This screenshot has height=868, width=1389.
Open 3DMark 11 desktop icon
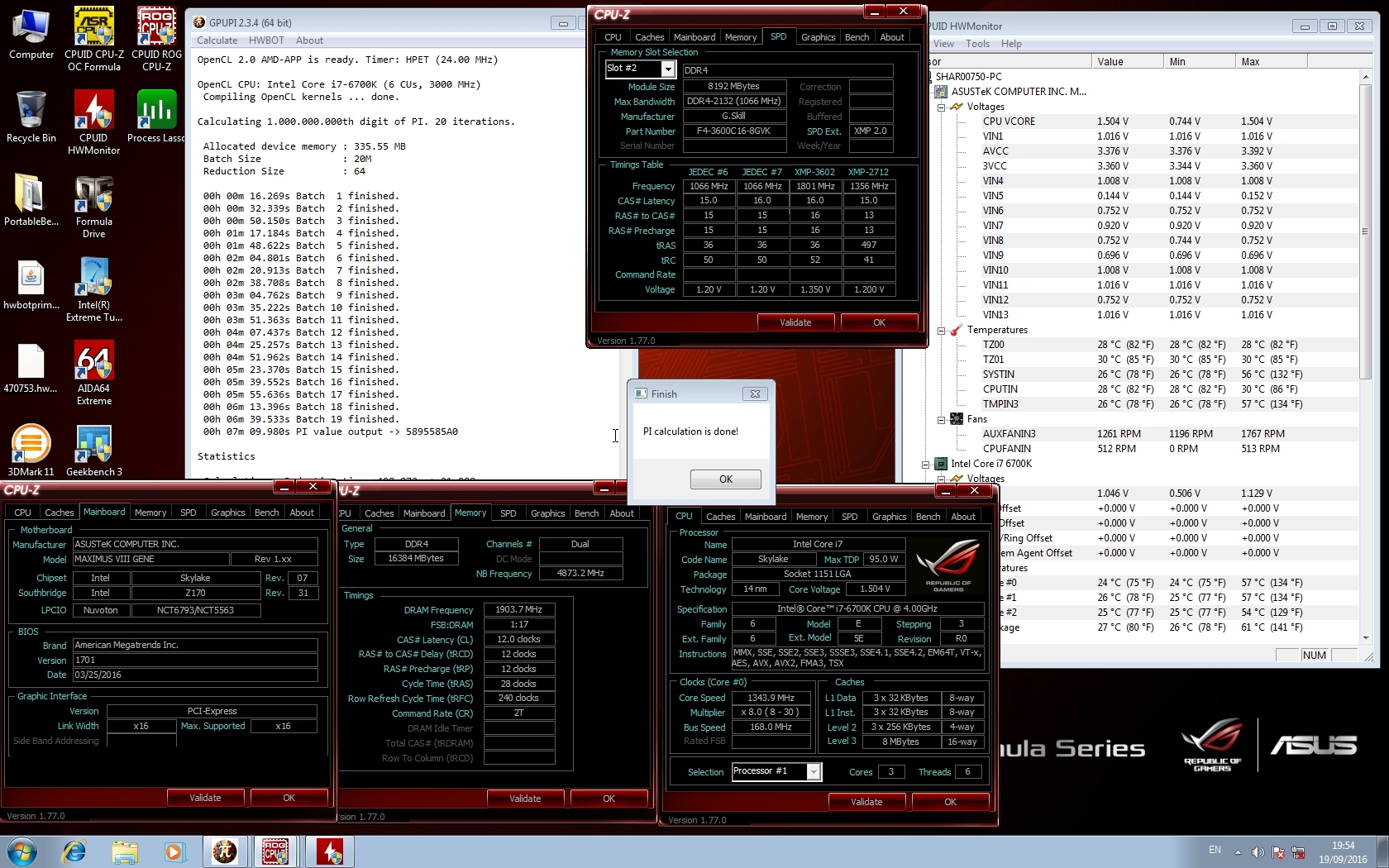tap(31, 451)
